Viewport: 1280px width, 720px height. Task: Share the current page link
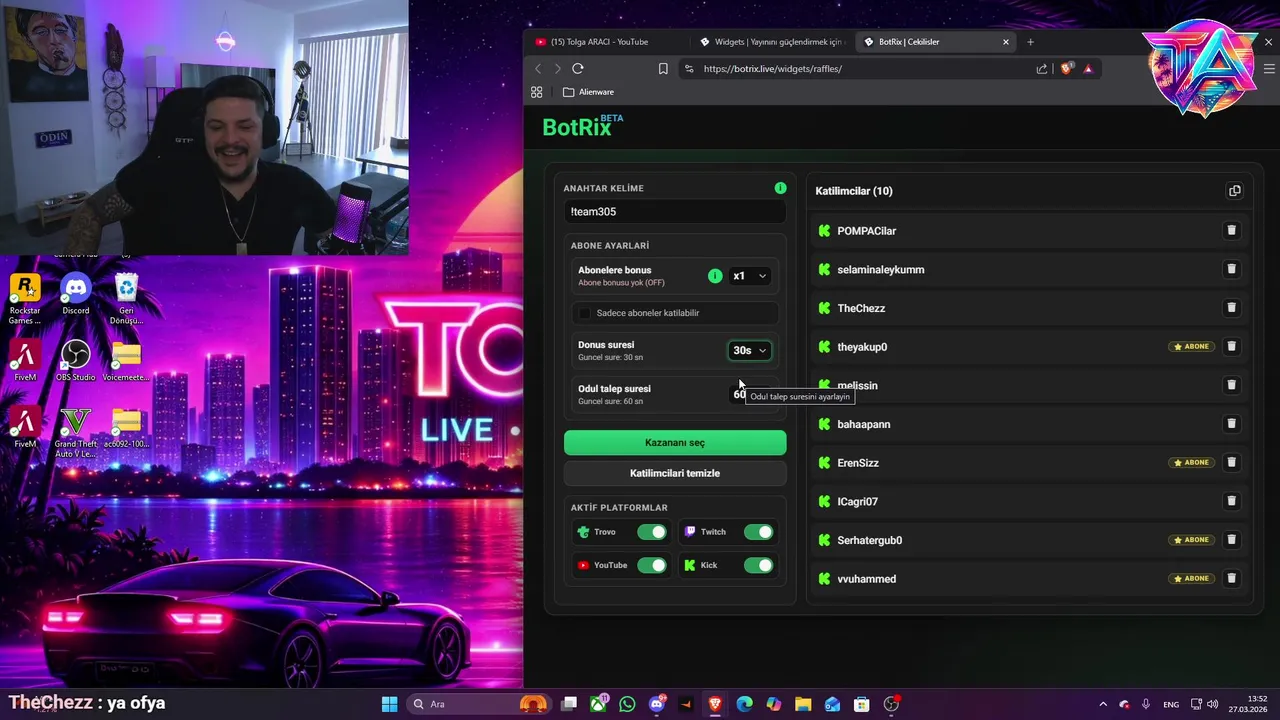[1042, 68]
